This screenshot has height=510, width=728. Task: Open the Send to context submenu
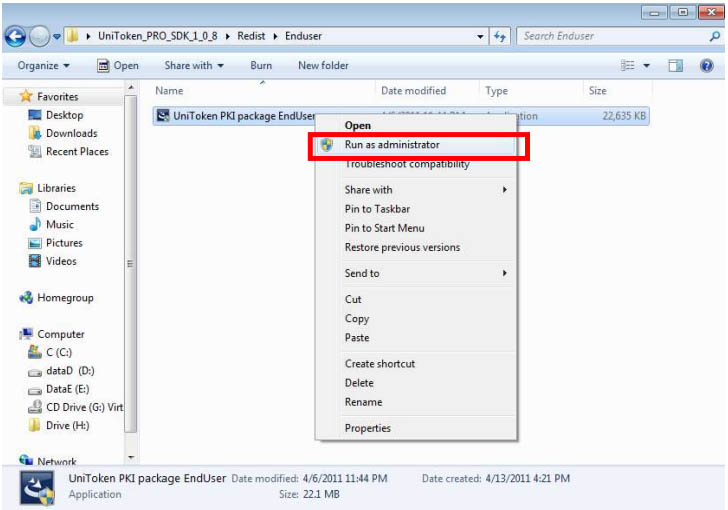pyautogui.click(x=362, y=273)
